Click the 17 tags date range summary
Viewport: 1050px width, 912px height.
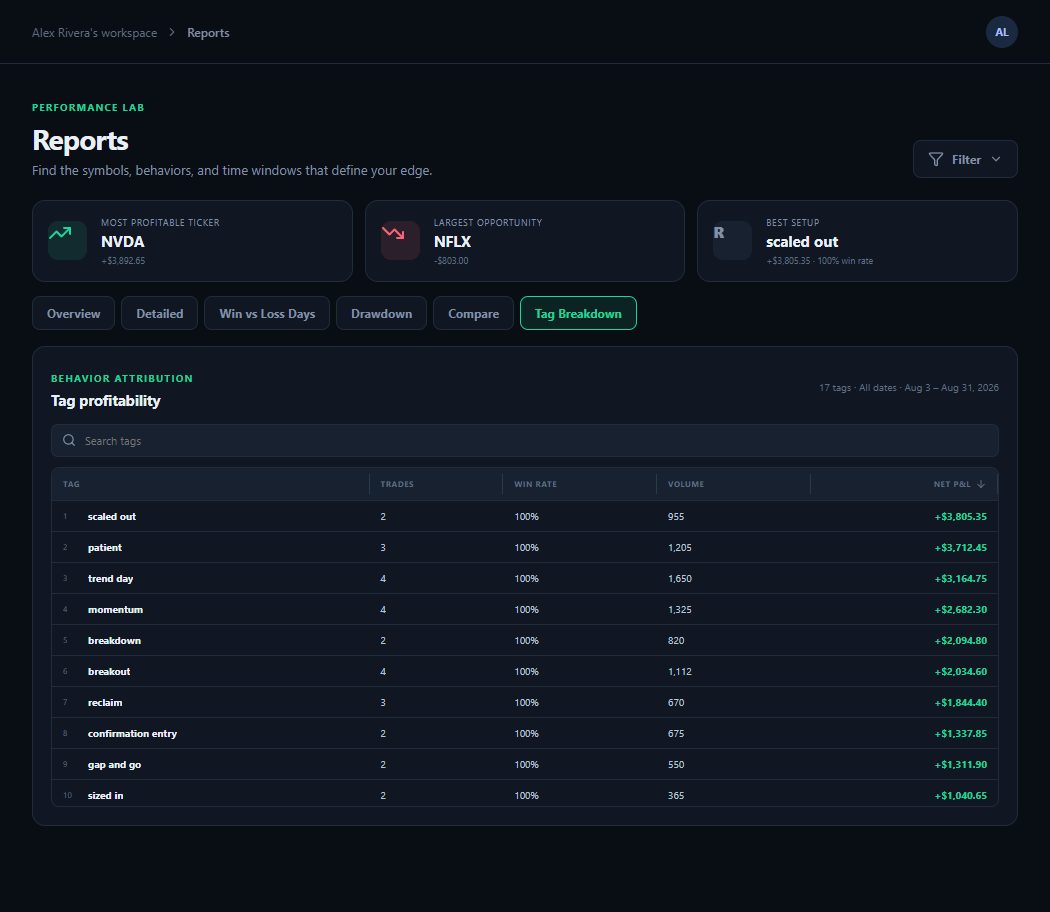pyautogui.click(x=909, y=388)
